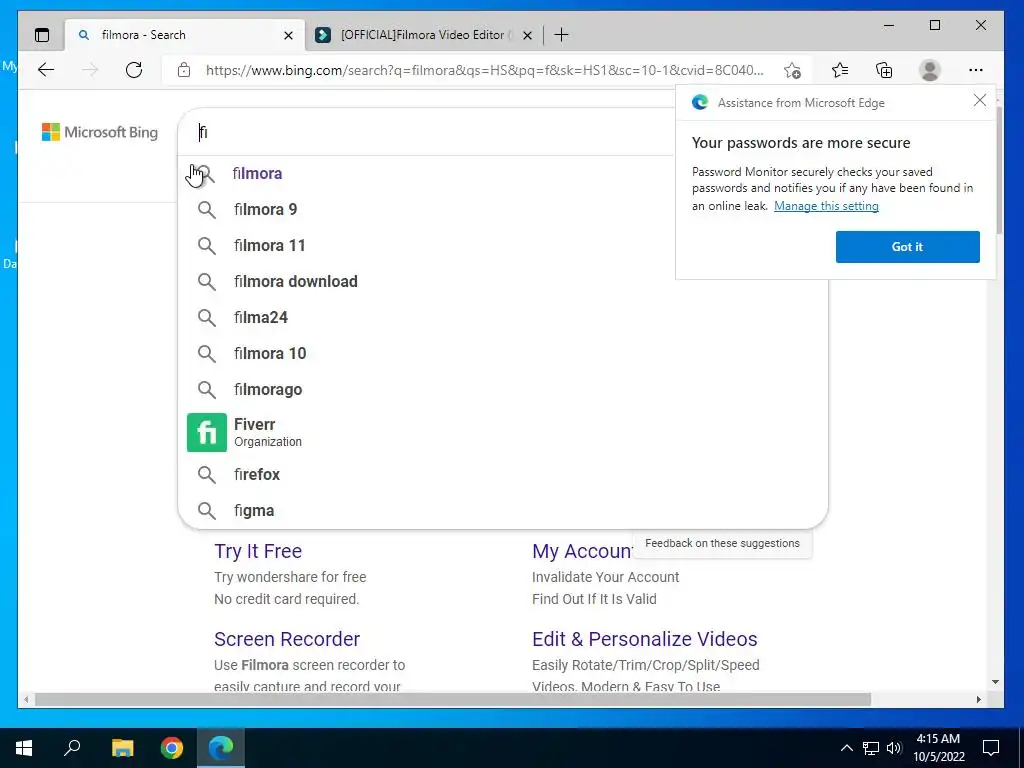Open Feedback on these suggestions

point(722,543)
